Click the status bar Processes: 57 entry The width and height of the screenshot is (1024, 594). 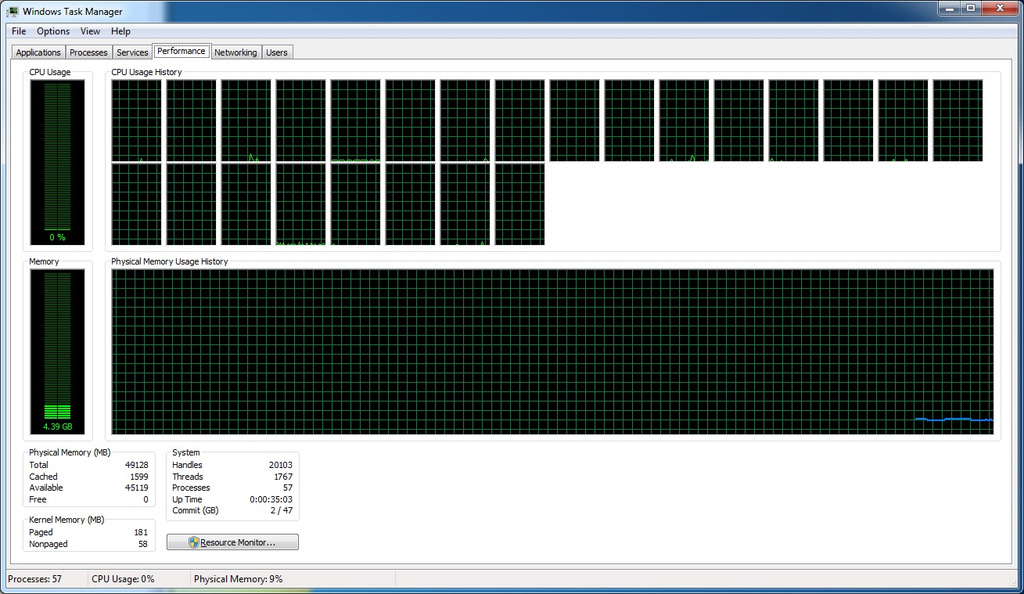click(x=35, y=579)
